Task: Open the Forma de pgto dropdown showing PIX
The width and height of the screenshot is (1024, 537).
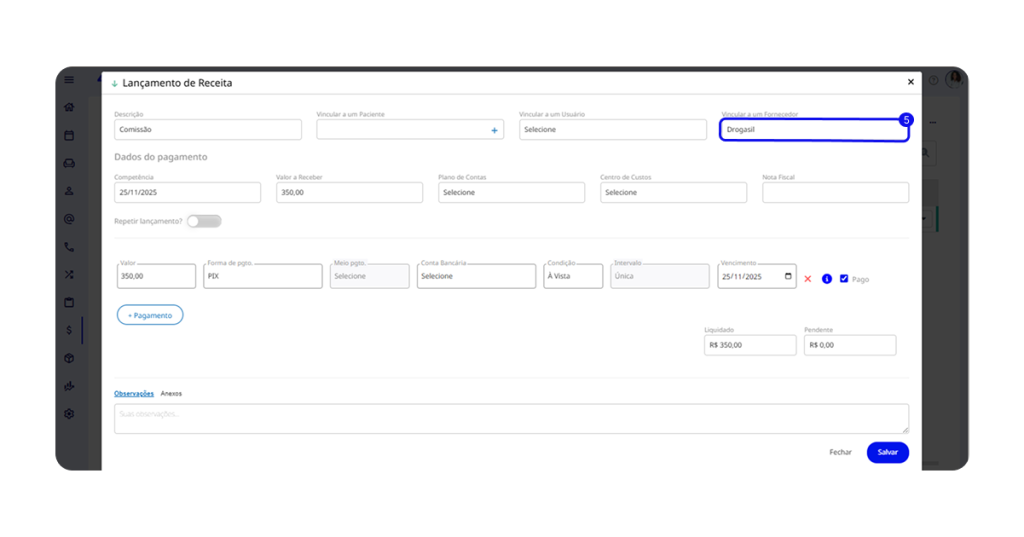Action: 262,276
